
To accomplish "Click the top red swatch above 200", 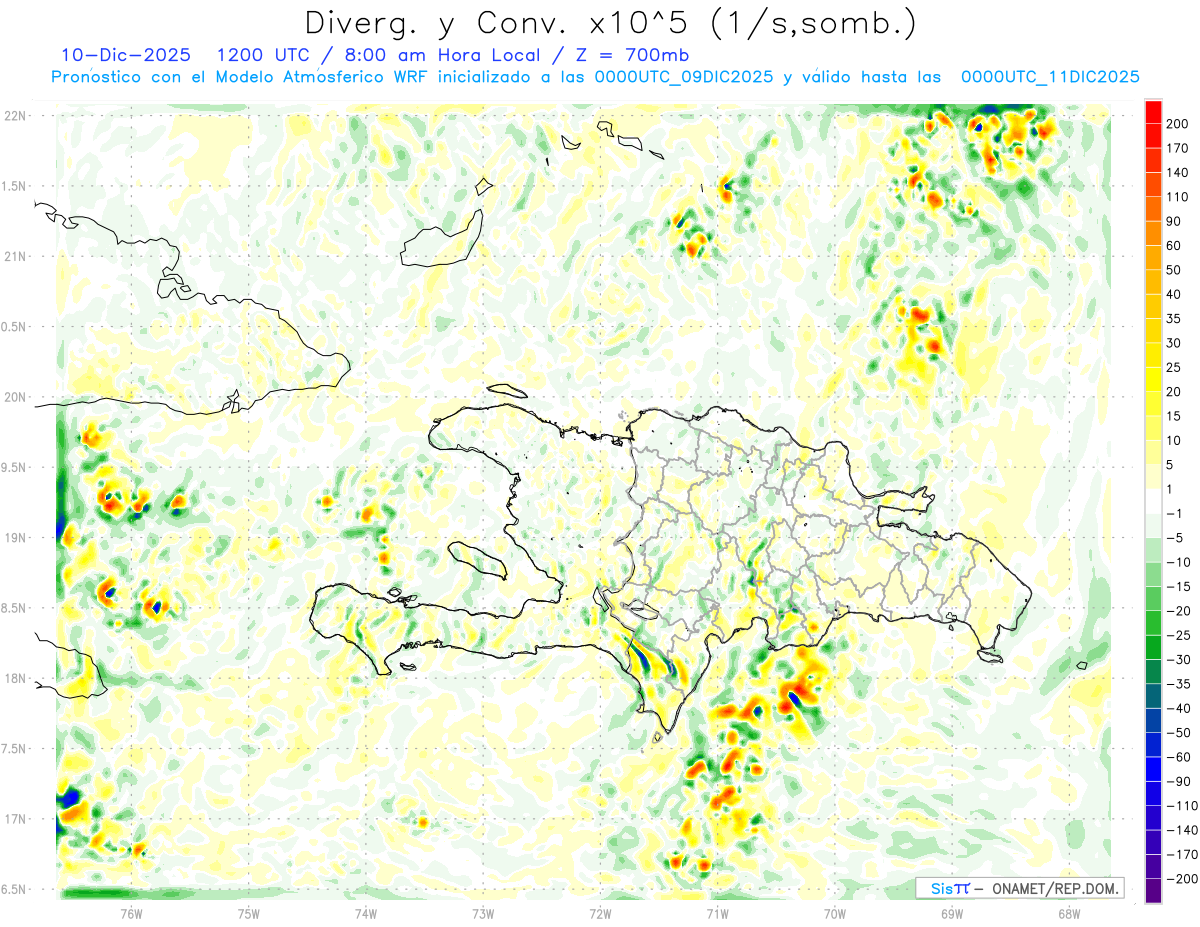I will [x=1153, y=111].
